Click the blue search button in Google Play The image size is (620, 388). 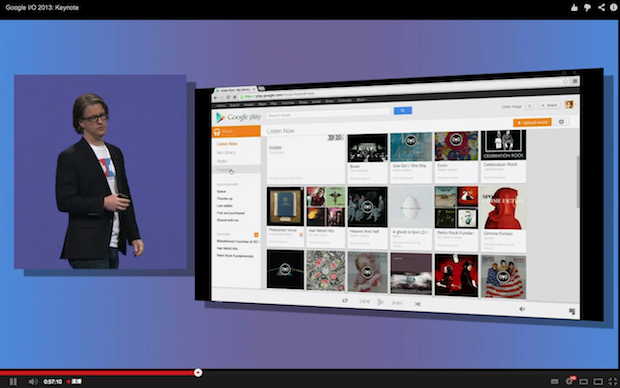(403, 111)
